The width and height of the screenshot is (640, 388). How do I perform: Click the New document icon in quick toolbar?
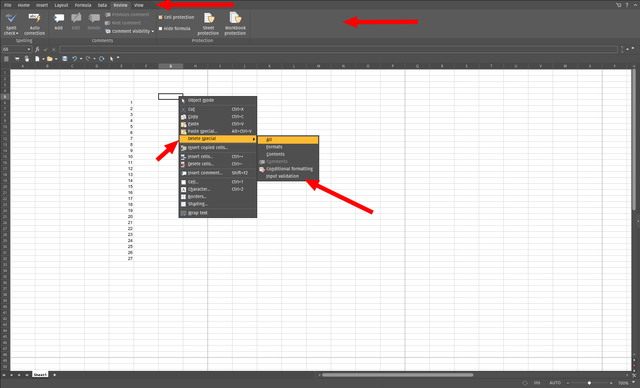37,59
